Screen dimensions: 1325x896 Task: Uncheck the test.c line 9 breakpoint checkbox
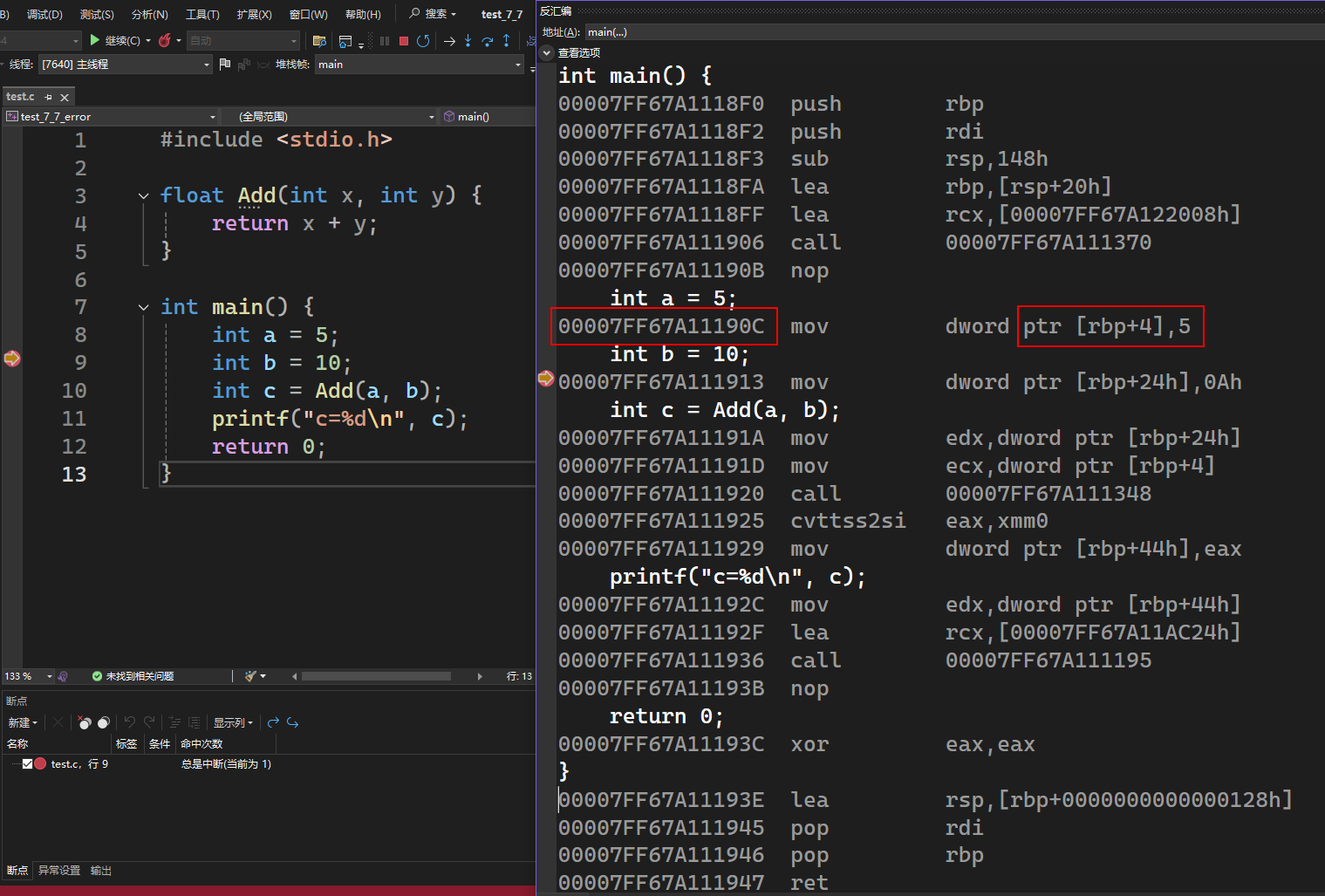click(x=27, y=763)
